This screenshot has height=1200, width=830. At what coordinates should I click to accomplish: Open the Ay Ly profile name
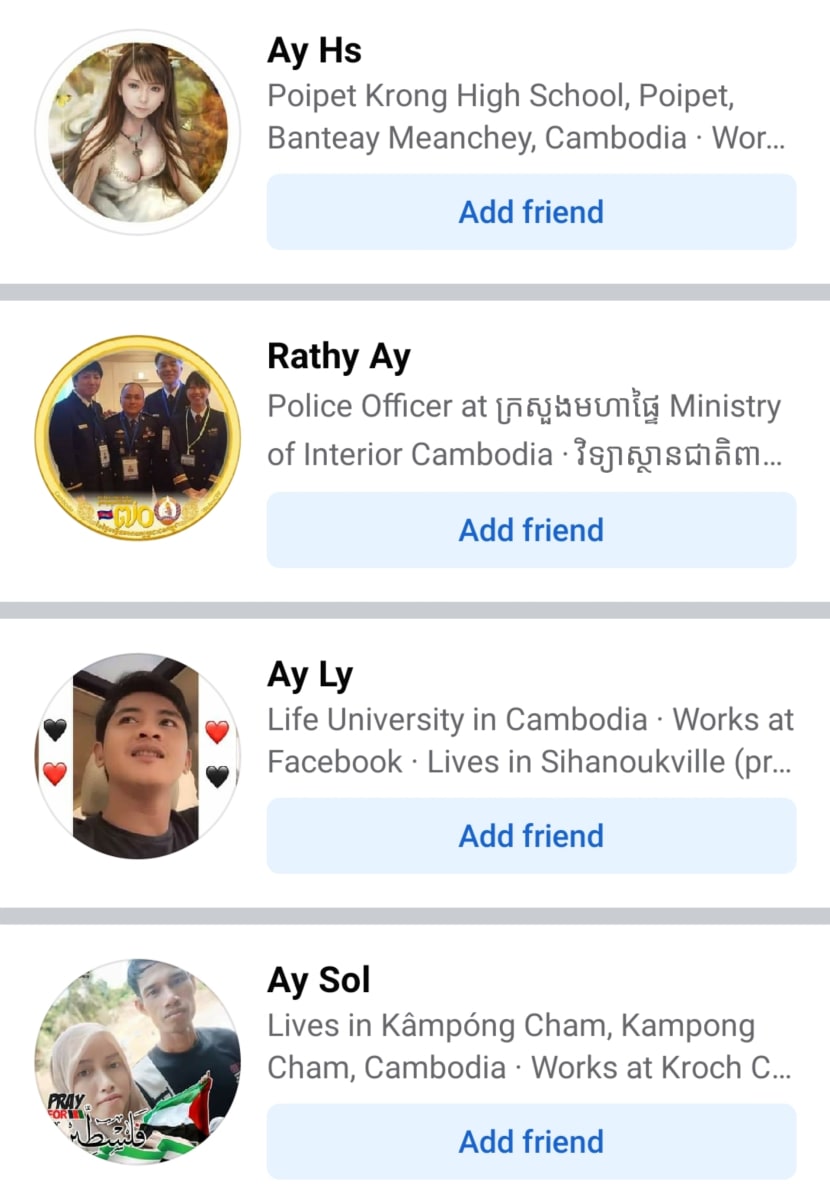310,675
